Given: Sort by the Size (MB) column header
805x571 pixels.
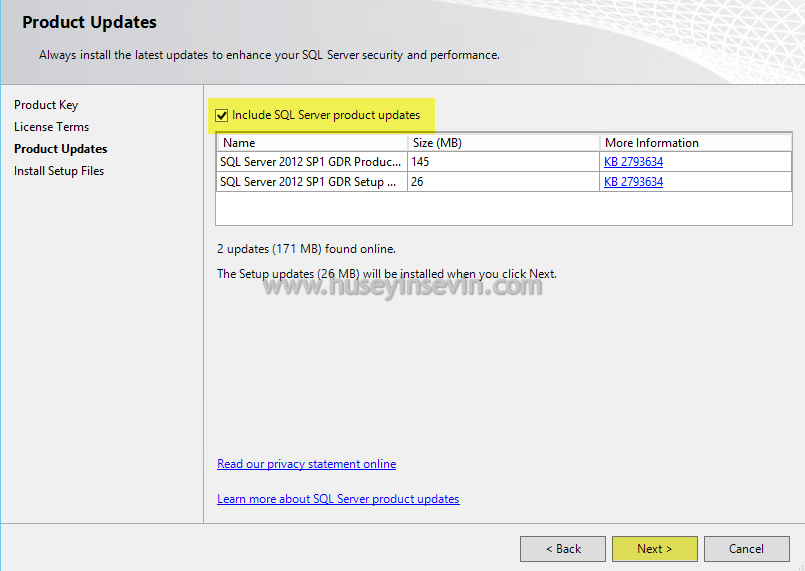Looking at the screenshot, I should point(504,143).
